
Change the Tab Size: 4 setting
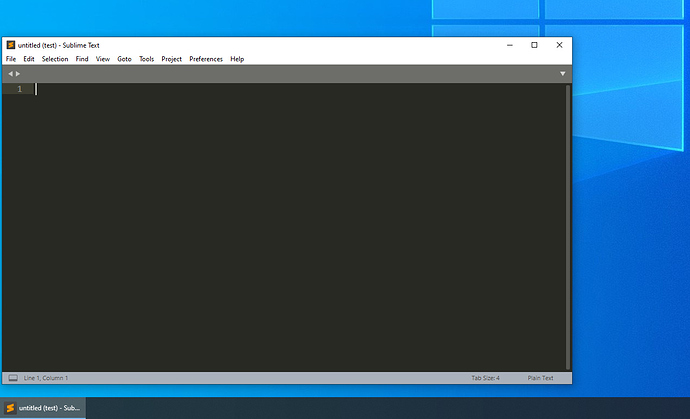point(485,378)
